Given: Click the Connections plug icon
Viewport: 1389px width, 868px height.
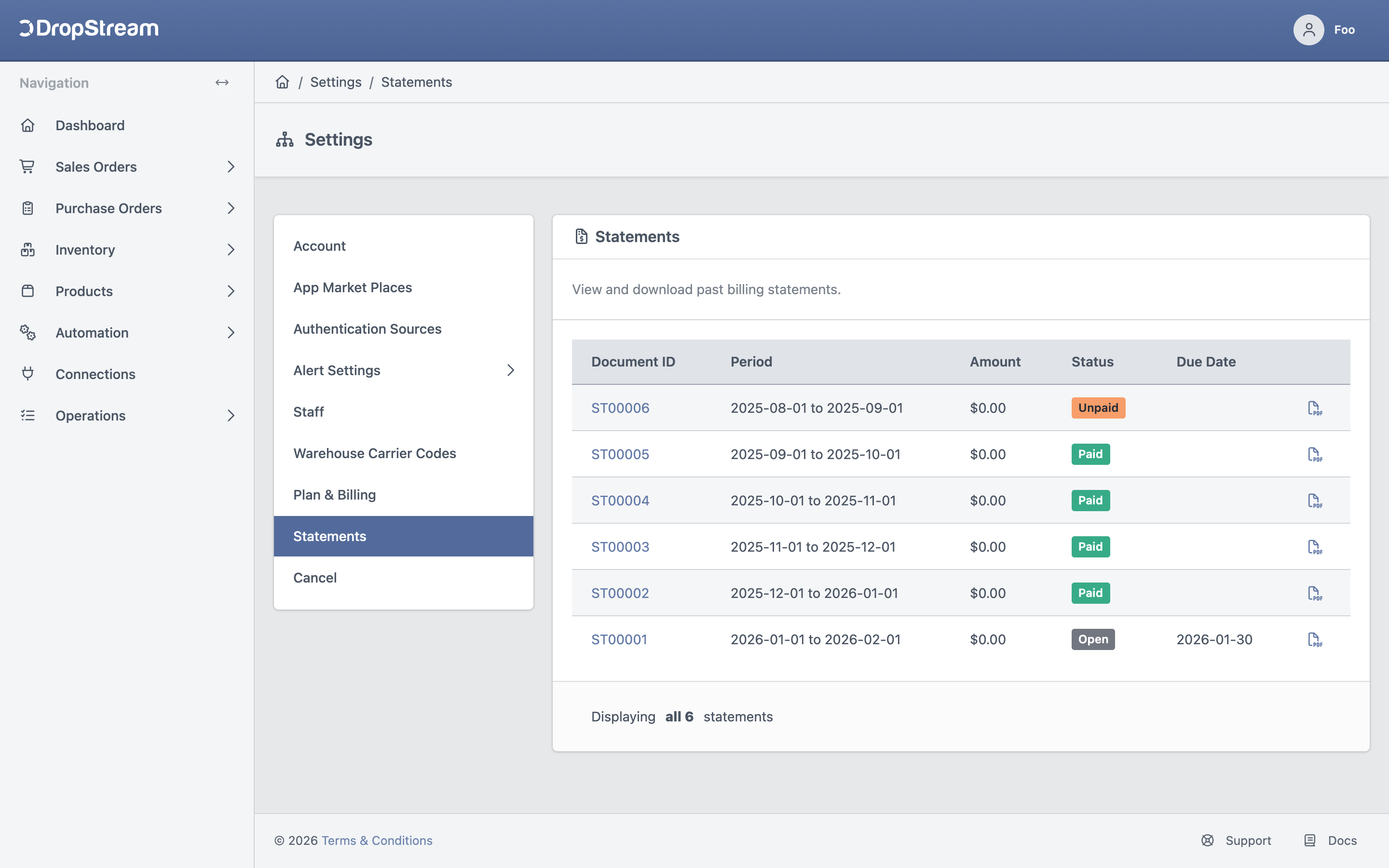Looking at the screenshot, I should [x=27, y=374].
